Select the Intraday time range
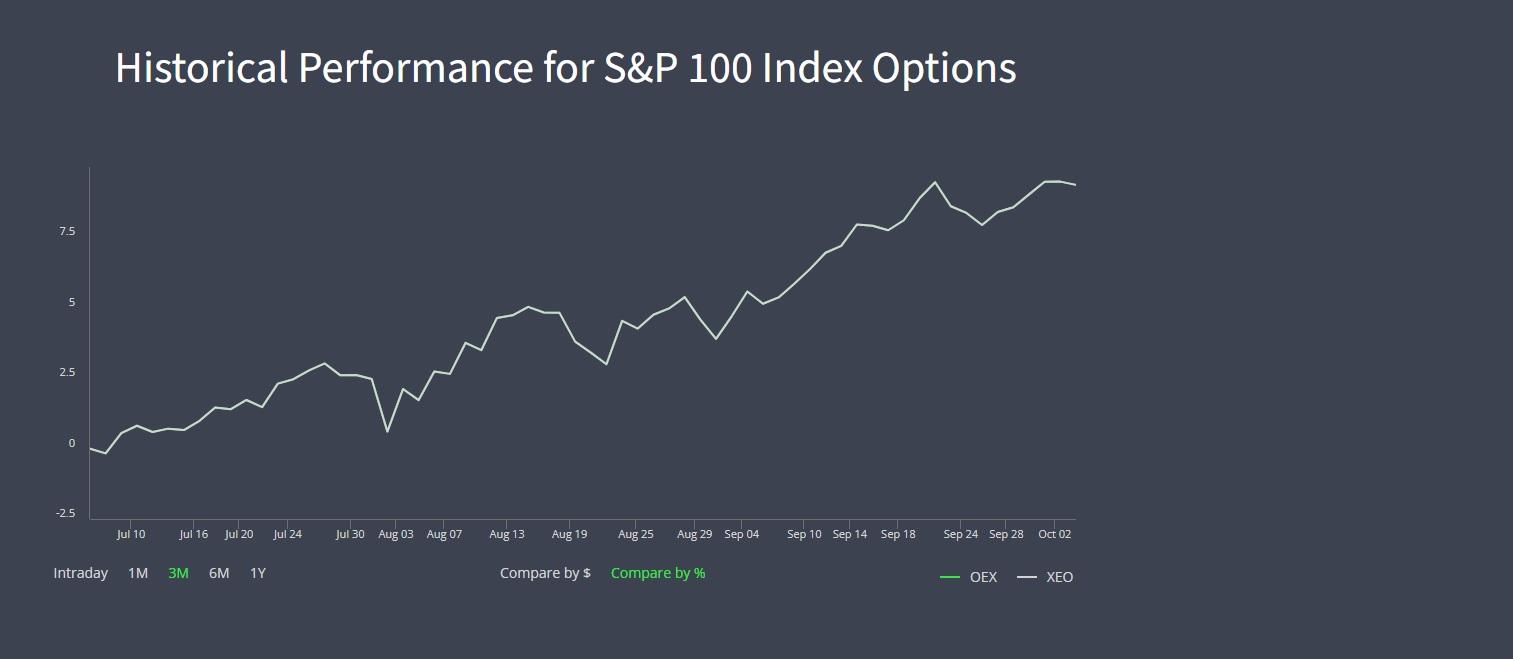 pyautogui.click(x=81, y=573)
